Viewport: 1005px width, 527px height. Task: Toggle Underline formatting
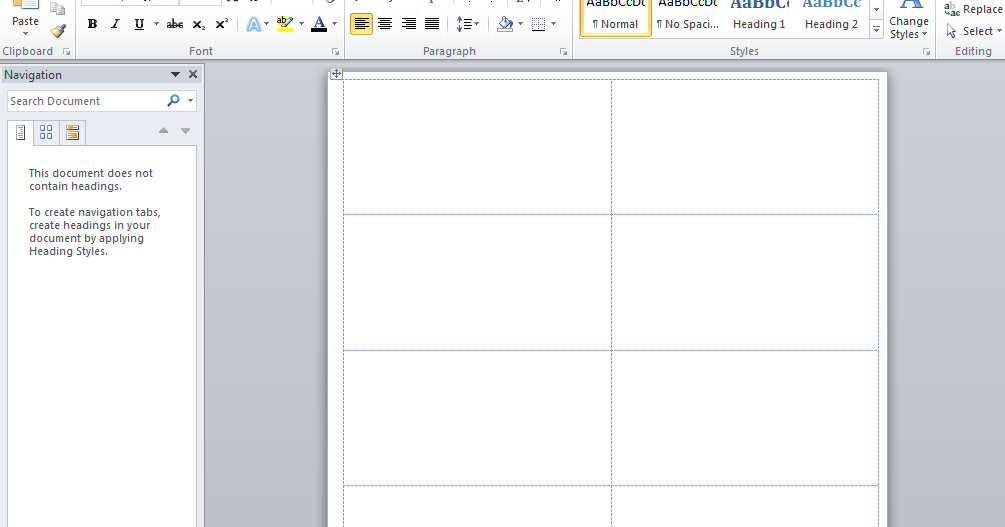(x=139, y=24)
